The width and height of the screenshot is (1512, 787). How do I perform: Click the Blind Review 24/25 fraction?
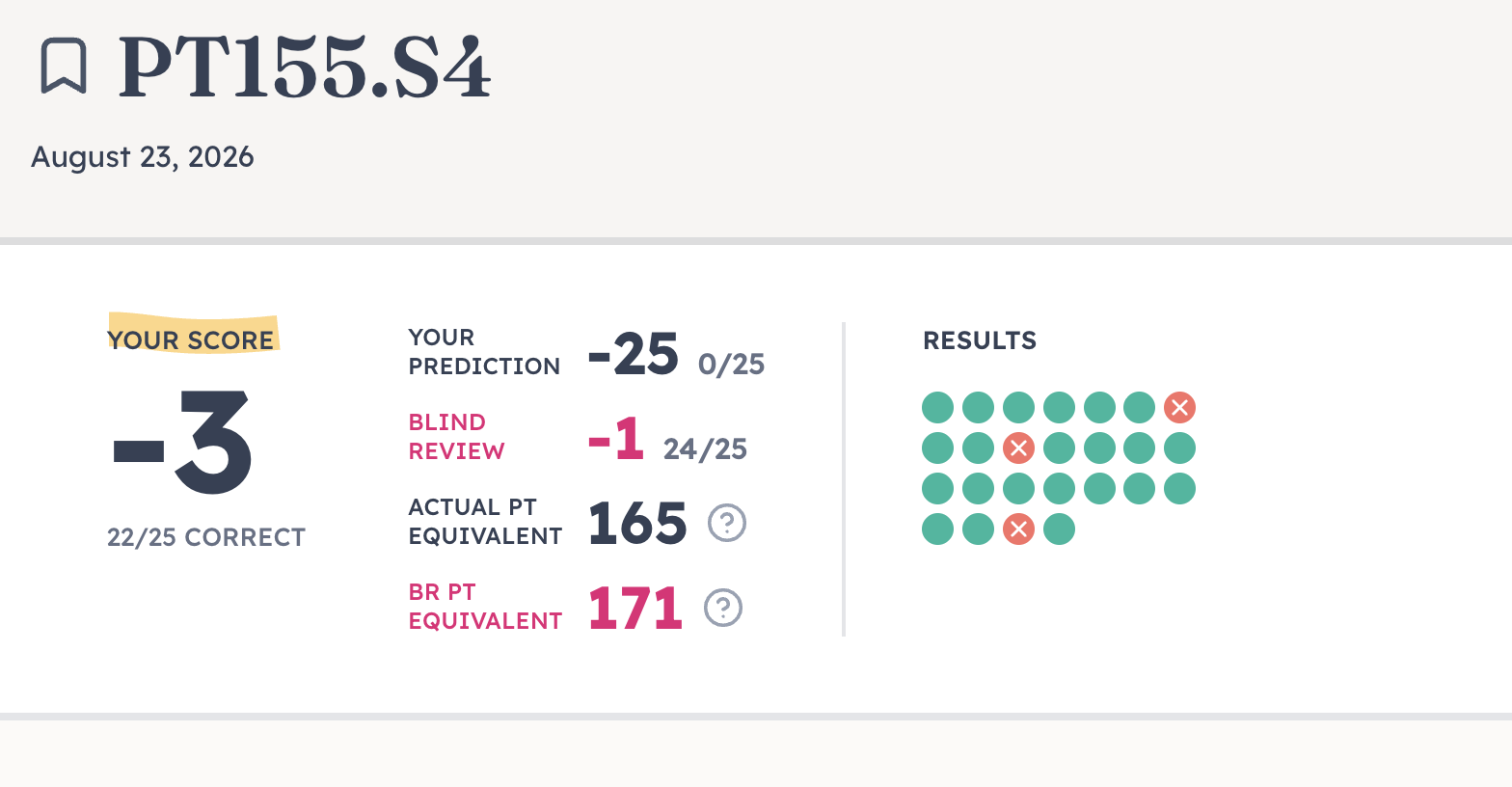[x=705, y=449]
